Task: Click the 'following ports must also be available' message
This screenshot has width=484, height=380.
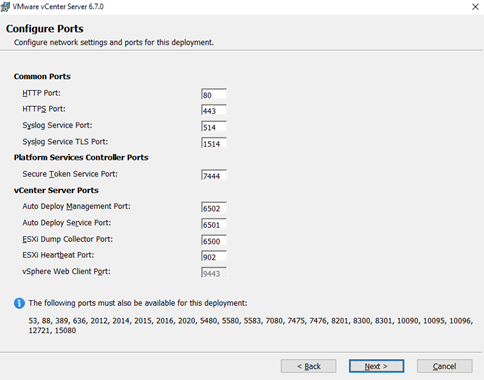Action: (x=138, y=303)
